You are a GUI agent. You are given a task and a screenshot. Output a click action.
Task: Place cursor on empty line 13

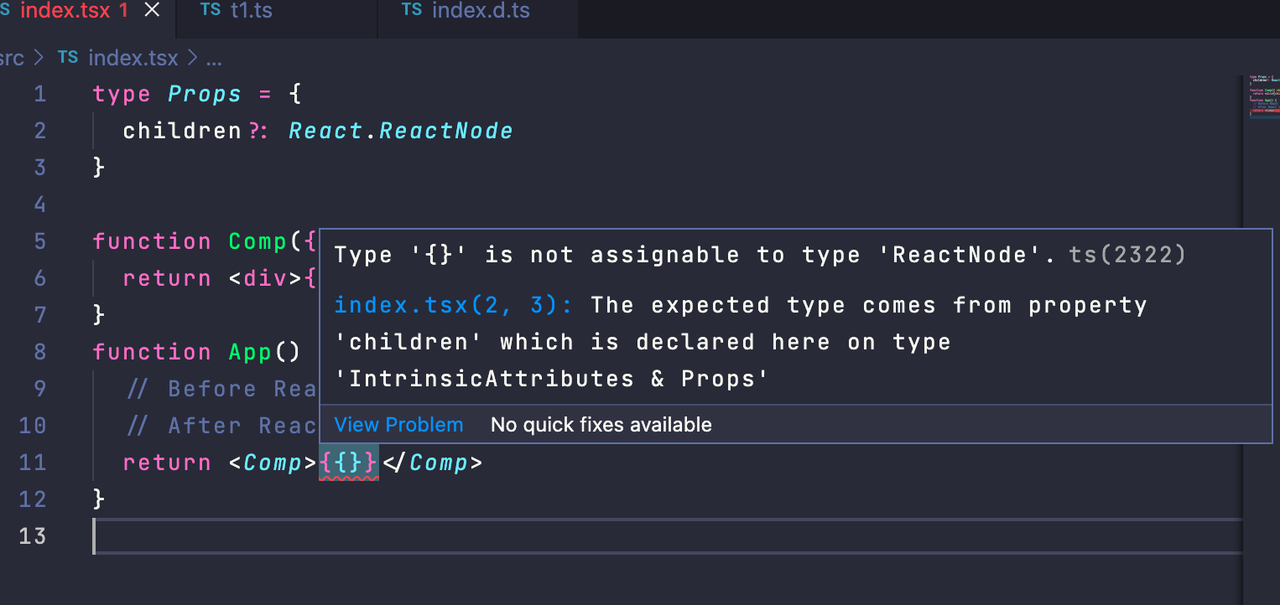point(400,537)
